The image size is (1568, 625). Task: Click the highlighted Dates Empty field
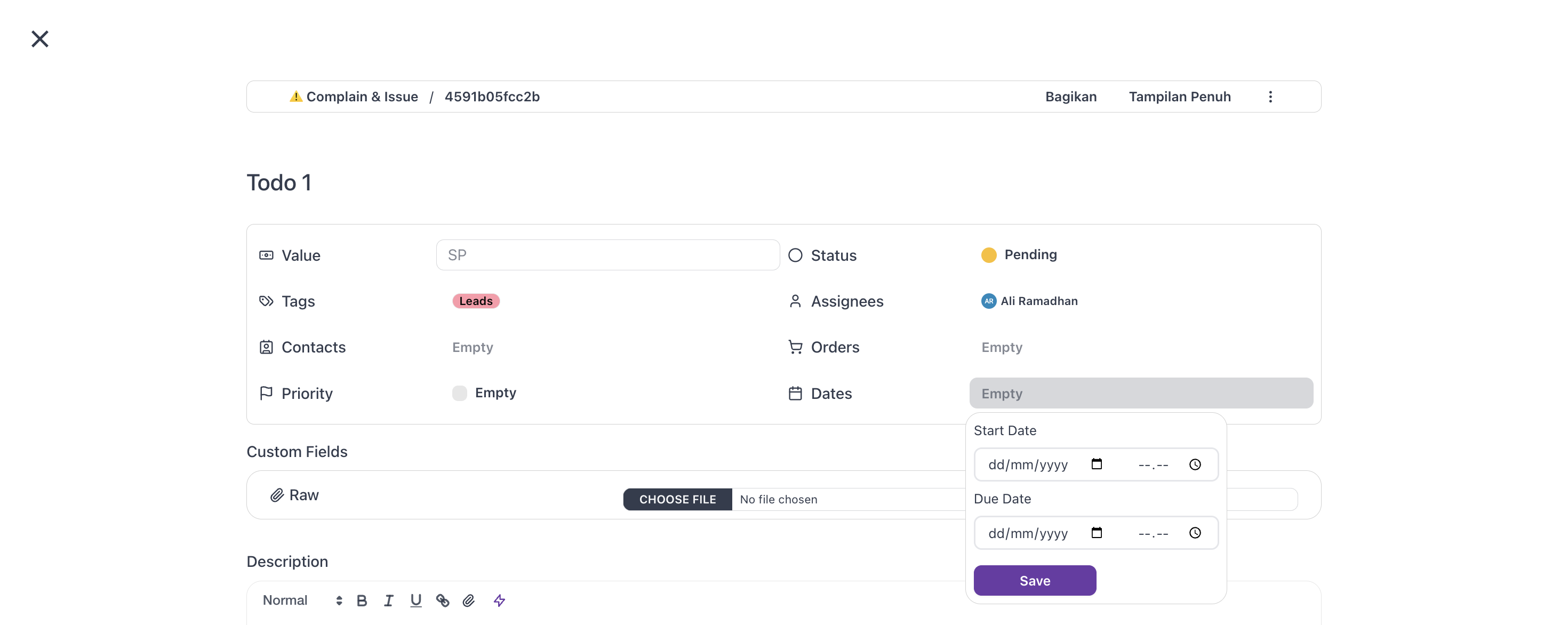[1141, 393]
